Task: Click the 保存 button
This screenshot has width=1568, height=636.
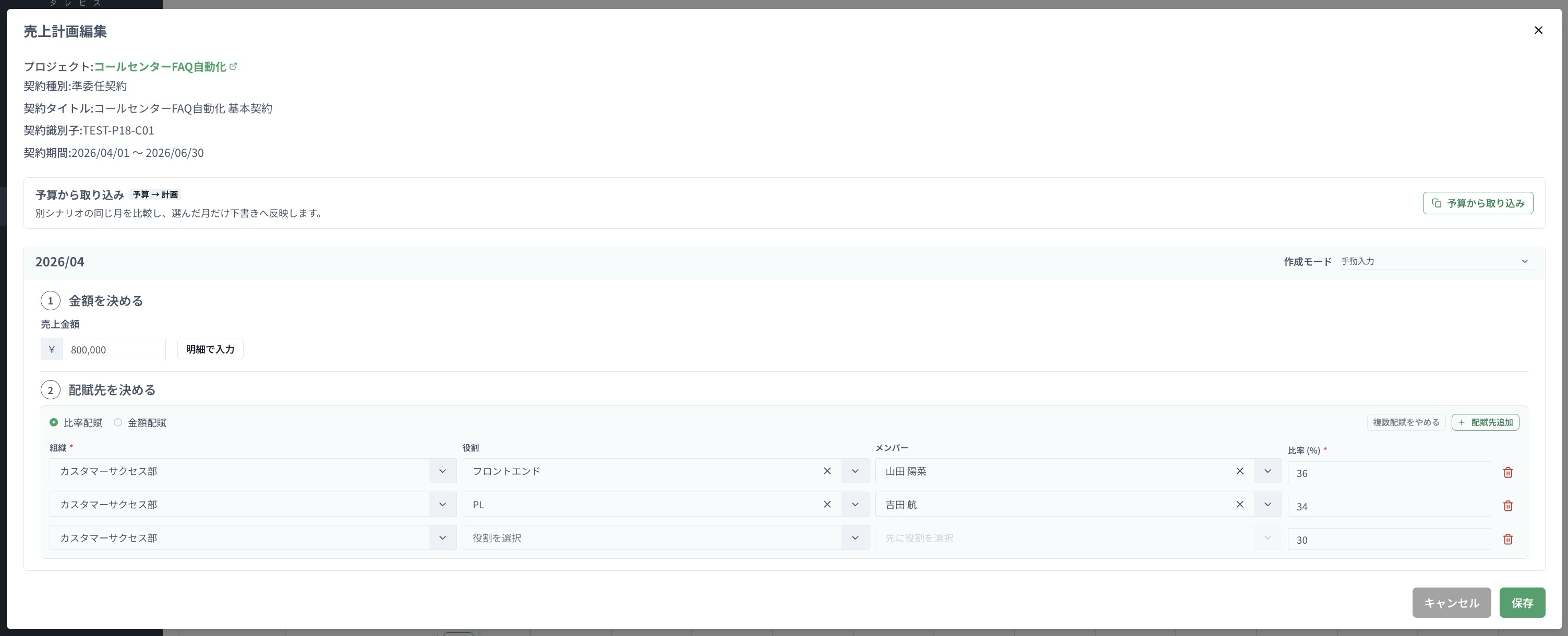Action: pos(1522,603)
